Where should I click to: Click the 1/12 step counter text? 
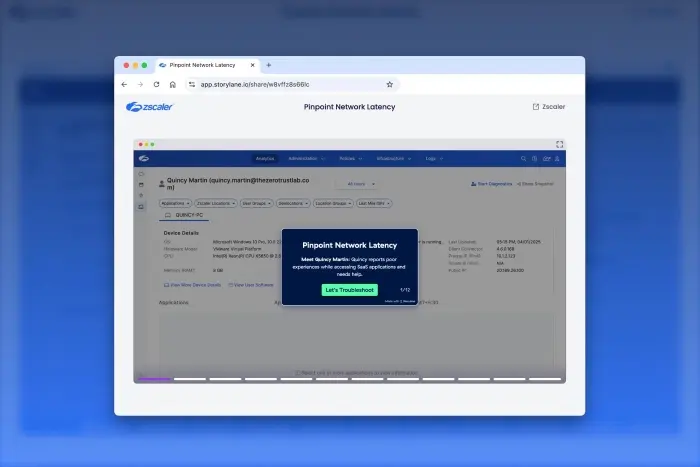(405, 290)
